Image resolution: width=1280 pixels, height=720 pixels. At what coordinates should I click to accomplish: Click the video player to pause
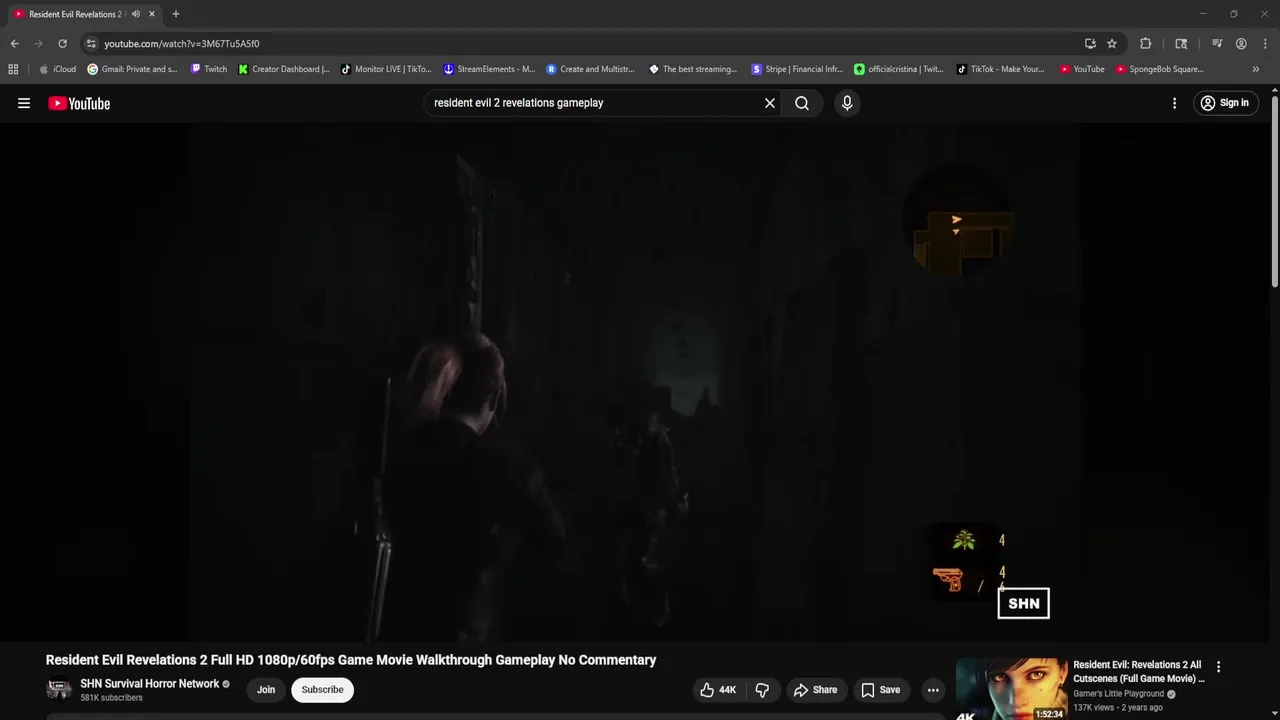pyautogui.click(x=635, y=380)
